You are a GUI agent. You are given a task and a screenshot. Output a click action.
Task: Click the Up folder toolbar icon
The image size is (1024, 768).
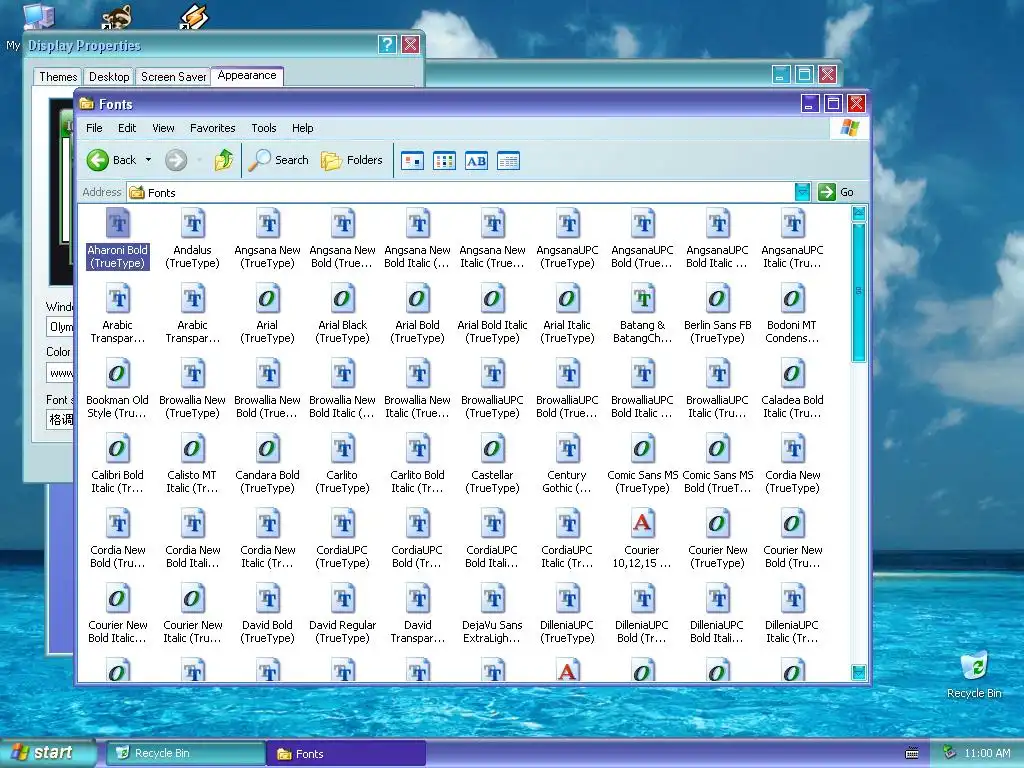223,160
